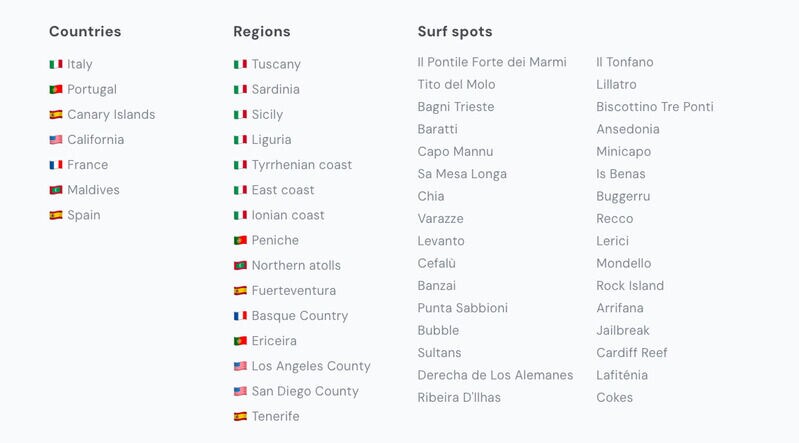
Task: Open the Tyrrhenian coast region
Action: (301, 165)
